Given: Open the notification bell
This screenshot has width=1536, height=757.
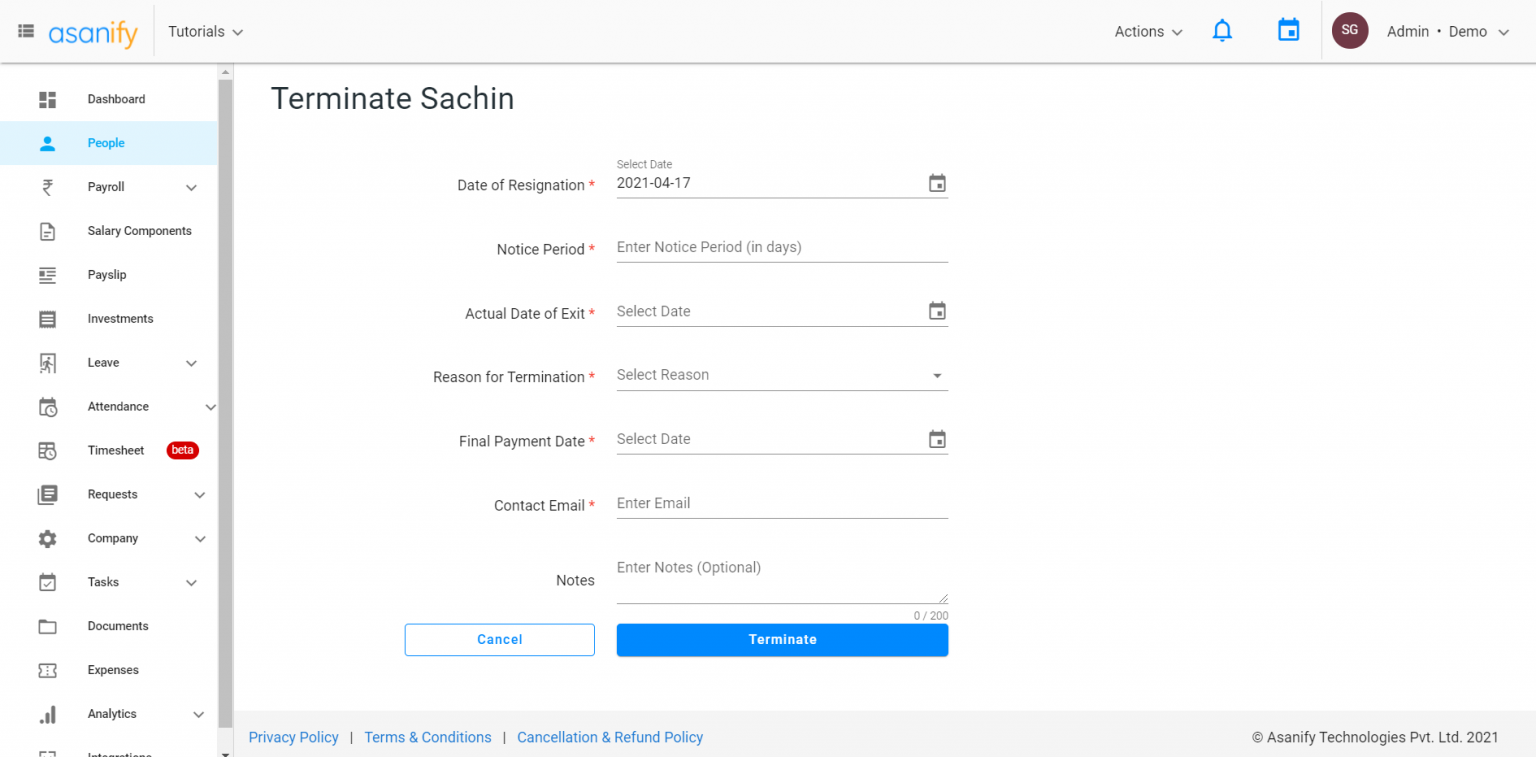Looking at the screenshot, I should pos(1222,30).
